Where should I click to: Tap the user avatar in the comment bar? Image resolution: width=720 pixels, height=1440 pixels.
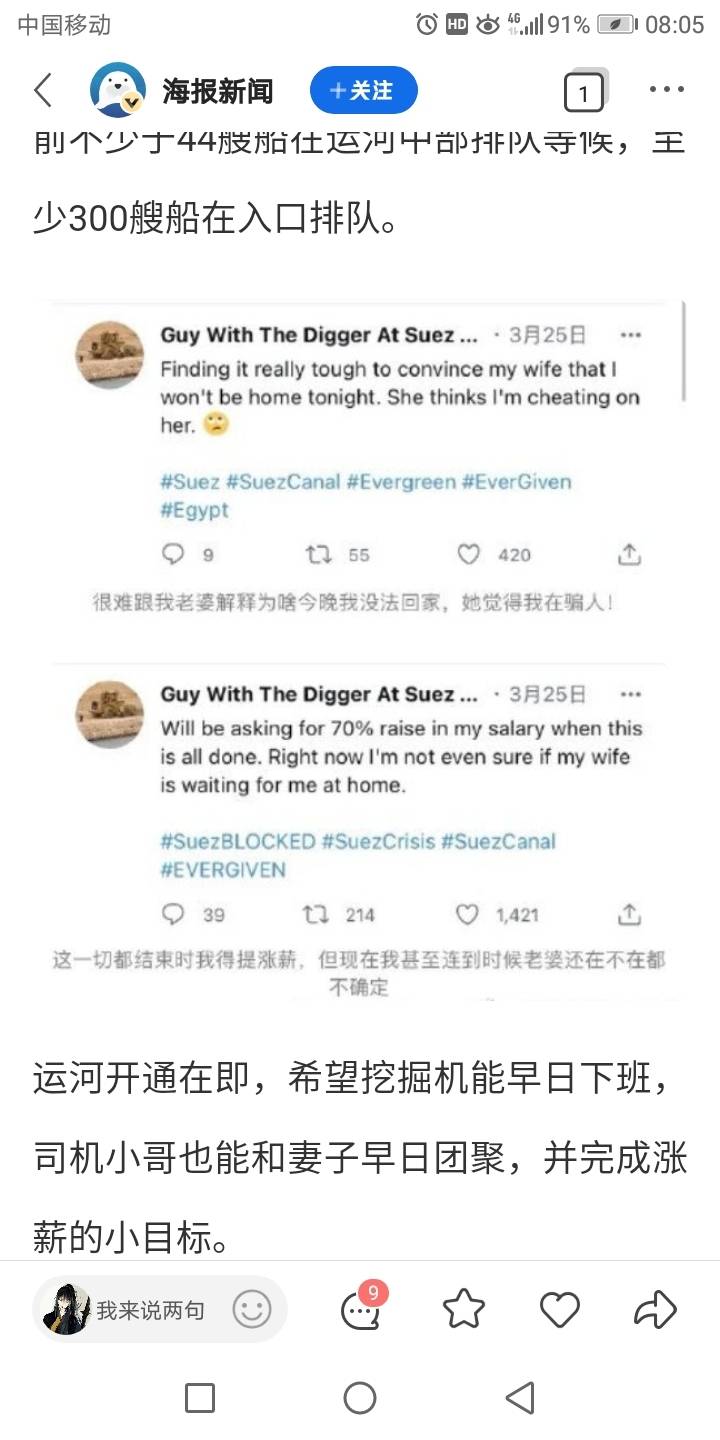pos(67,1309)
